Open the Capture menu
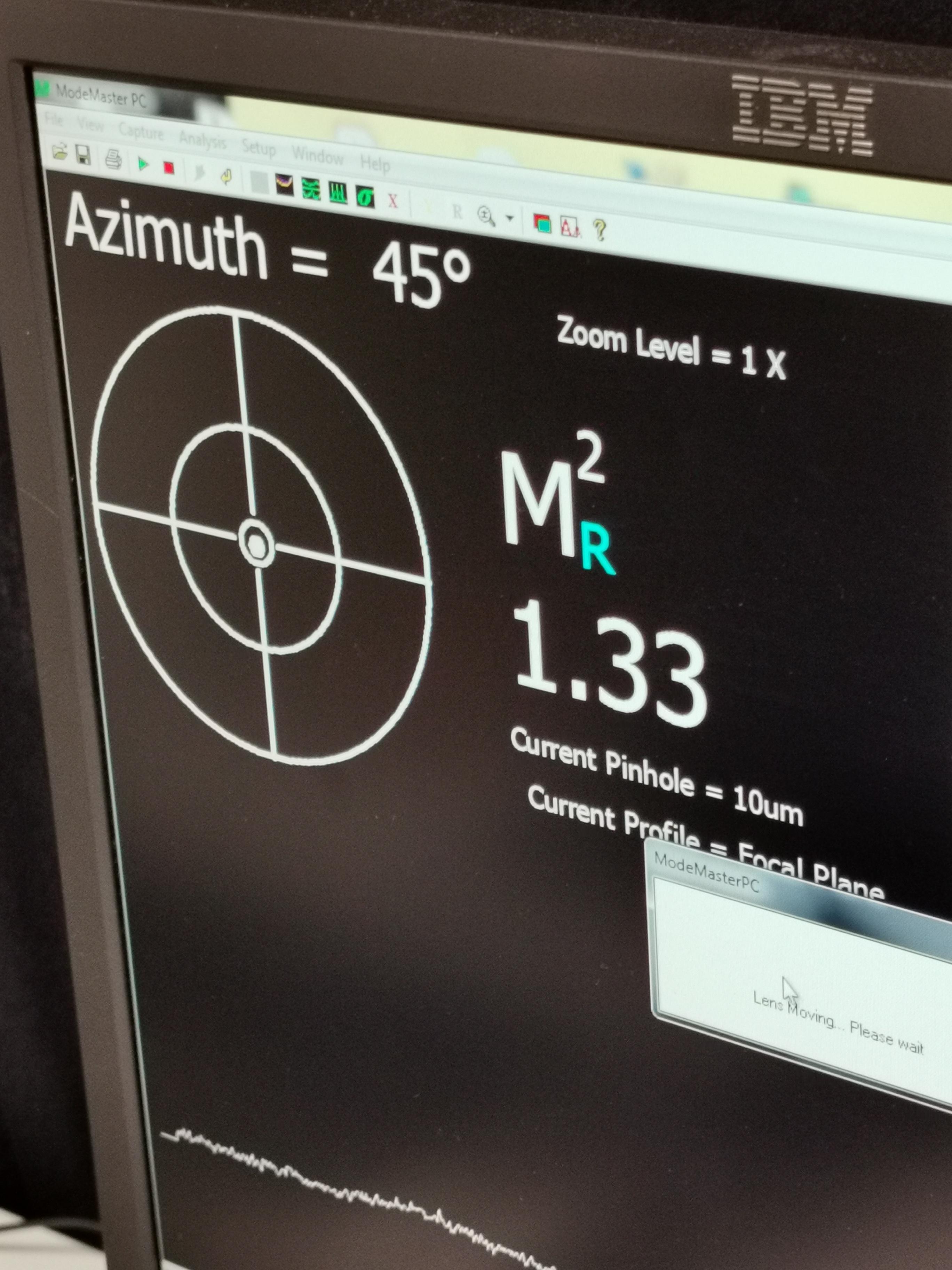This screenshot has height=1270, width=952. tap(141, 132)
